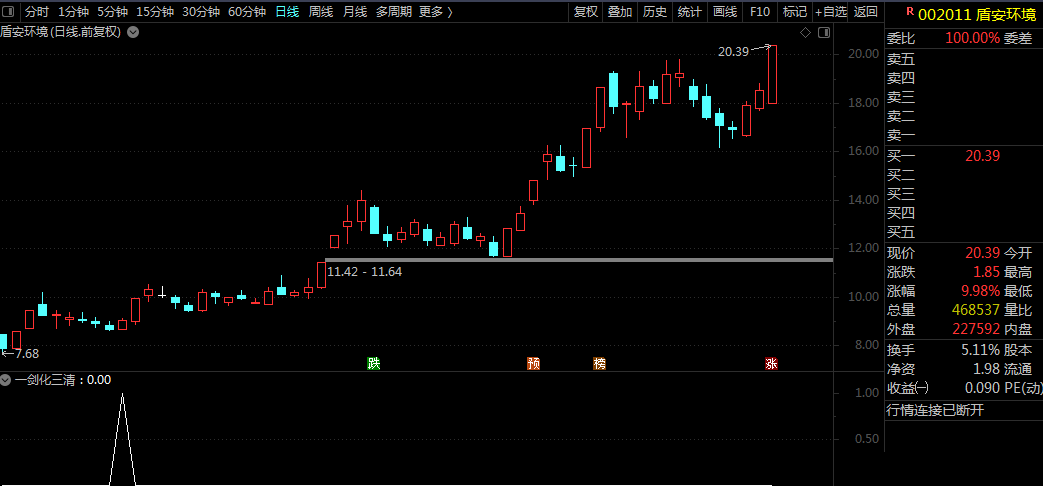Image resolution: width=1043 pixels, height=486 pixels.
Task: Click the 叠加 overlay button
Action: pyautogui.click(x=620, y=11)
